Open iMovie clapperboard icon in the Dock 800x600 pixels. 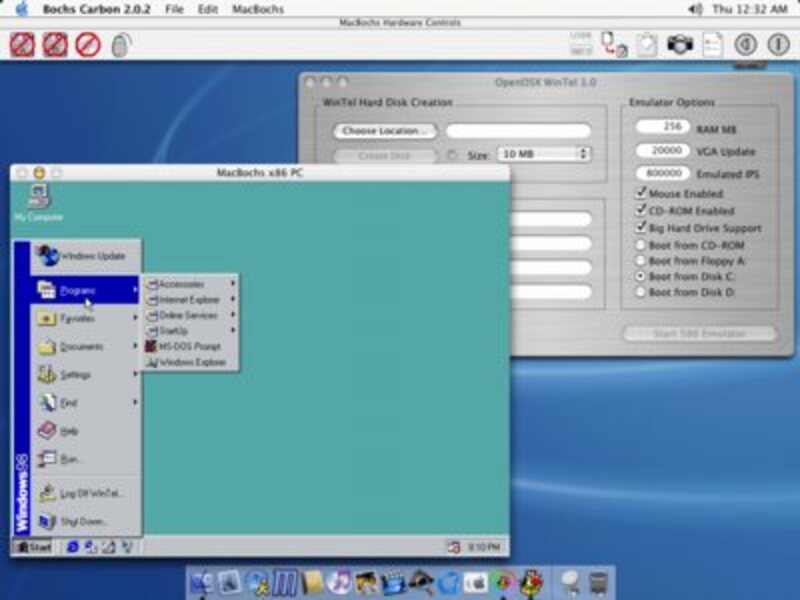click(394, 582)
